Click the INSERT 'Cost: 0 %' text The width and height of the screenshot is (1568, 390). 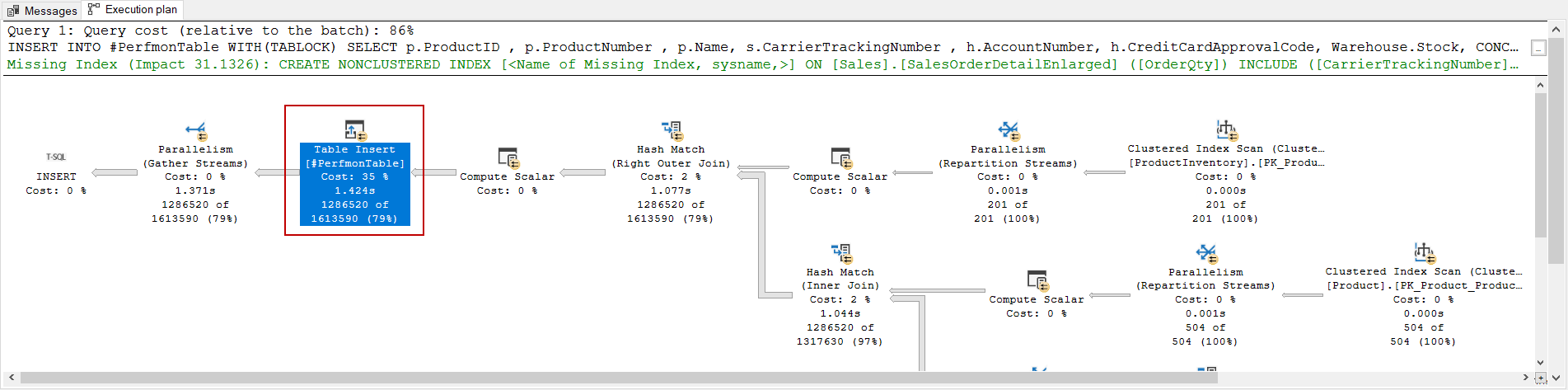click(56, 190)
